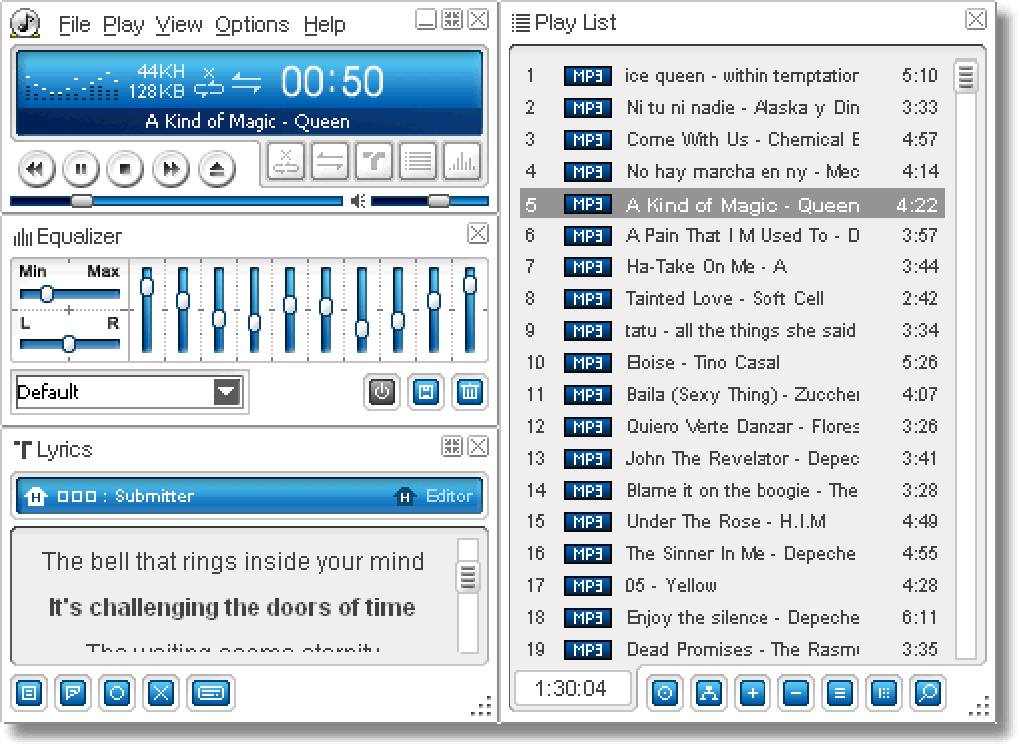Delete equalizer preset with trash icon

point(470,392)
